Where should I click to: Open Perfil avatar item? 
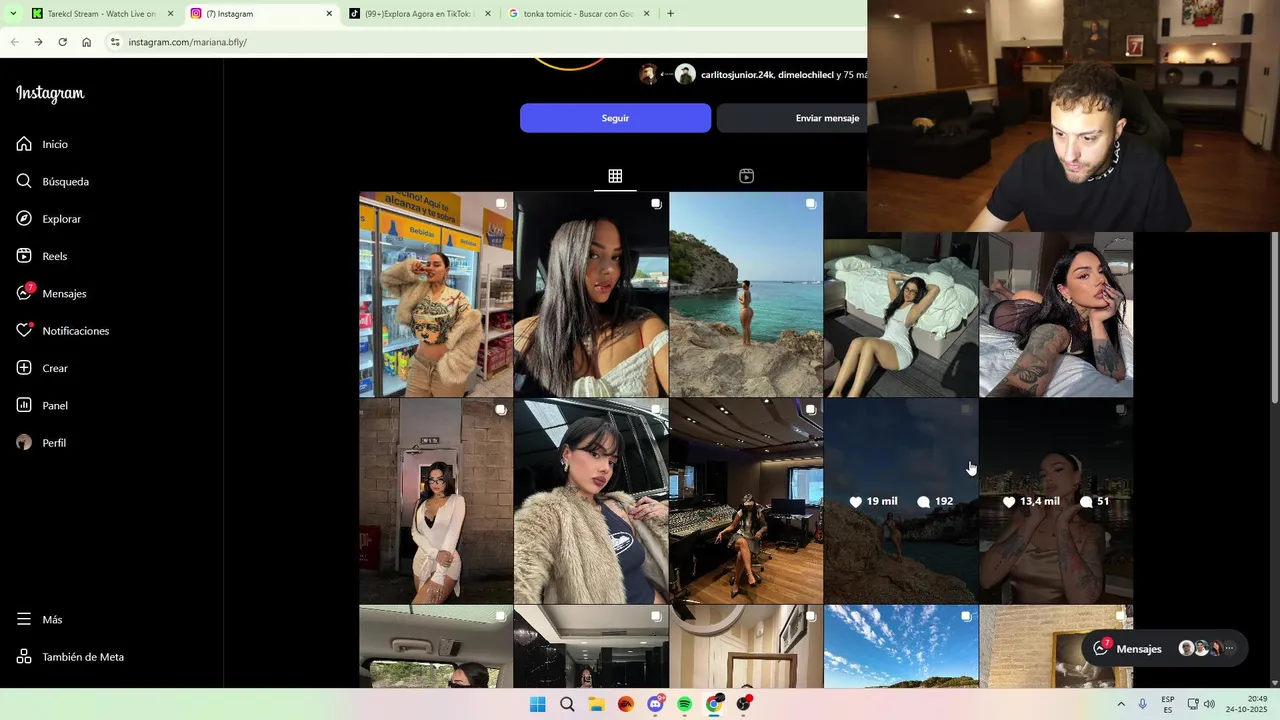click(41, 443)
